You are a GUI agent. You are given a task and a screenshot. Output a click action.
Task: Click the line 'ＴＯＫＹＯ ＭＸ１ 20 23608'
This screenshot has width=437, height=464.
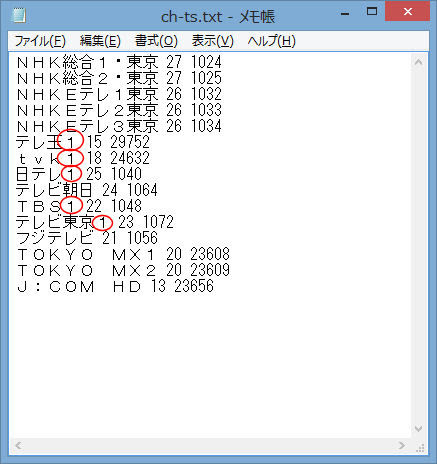pos(123,254)
